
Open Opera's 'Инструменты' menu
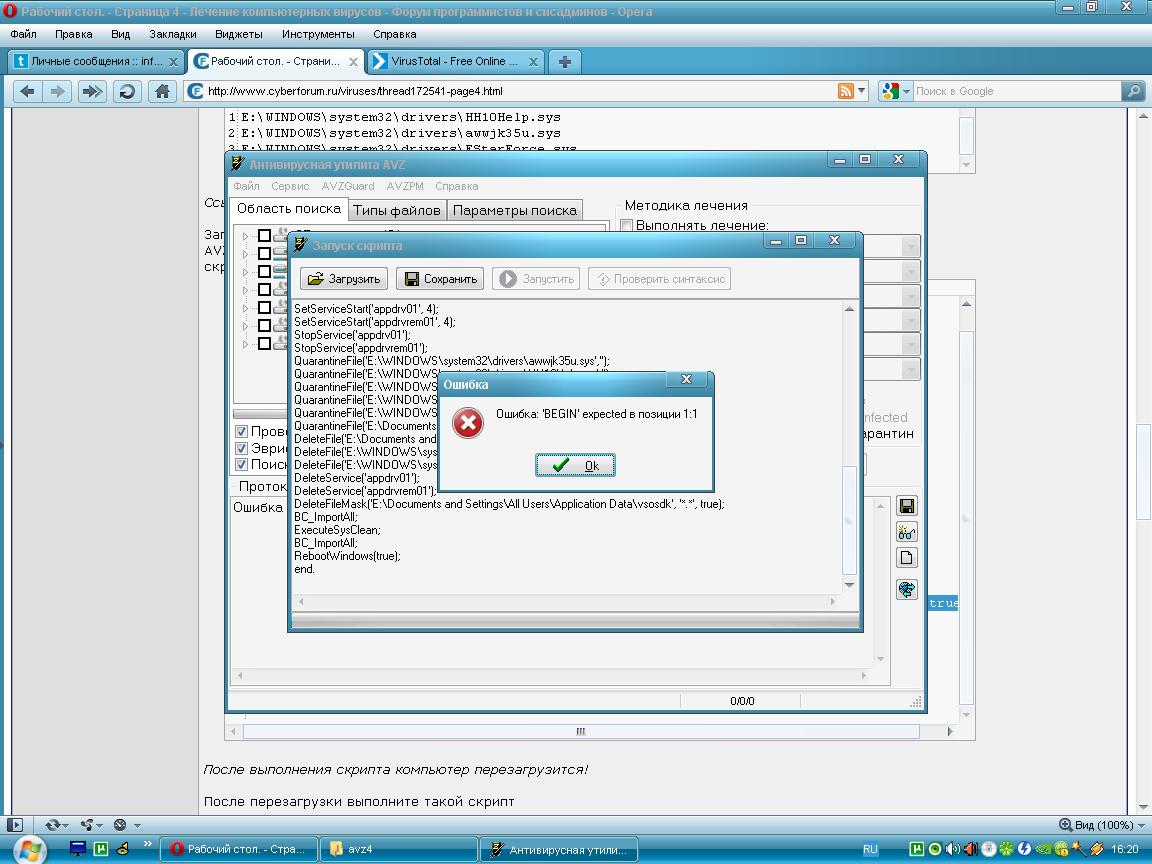click(x=318, y=34)
